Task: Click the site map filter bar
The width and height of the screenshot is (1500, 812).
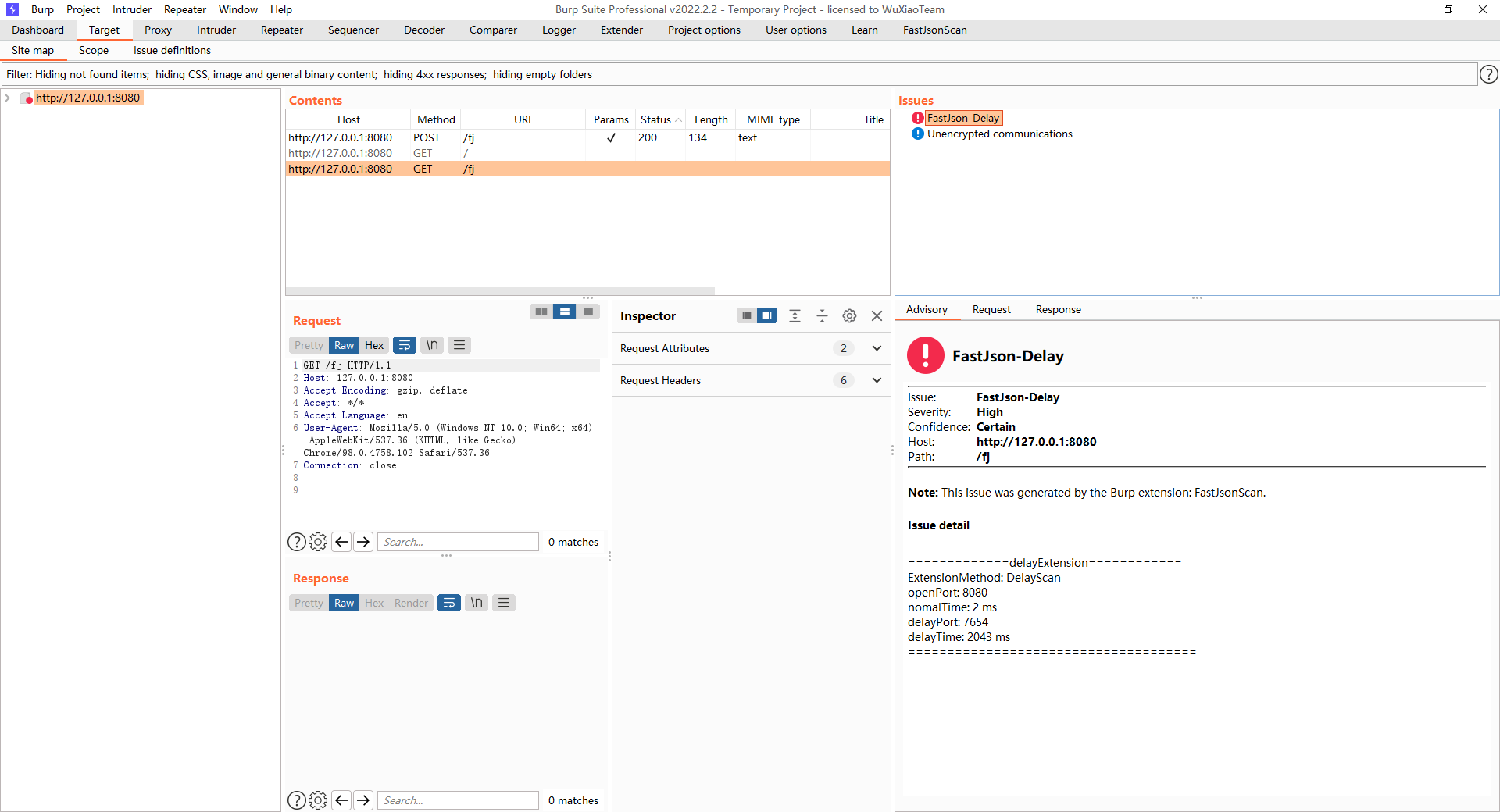Action: [x=739, y=74]
